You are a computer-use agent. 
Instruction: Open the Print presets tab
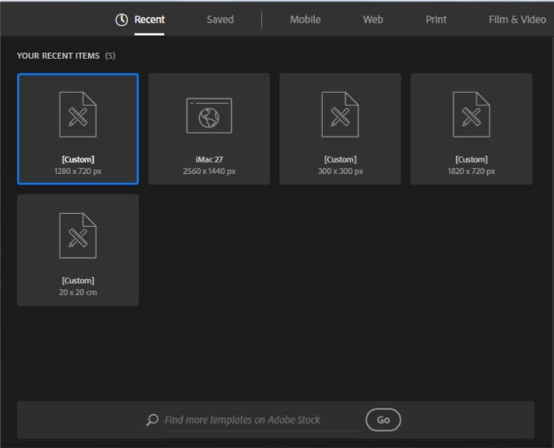pos(436,20)
